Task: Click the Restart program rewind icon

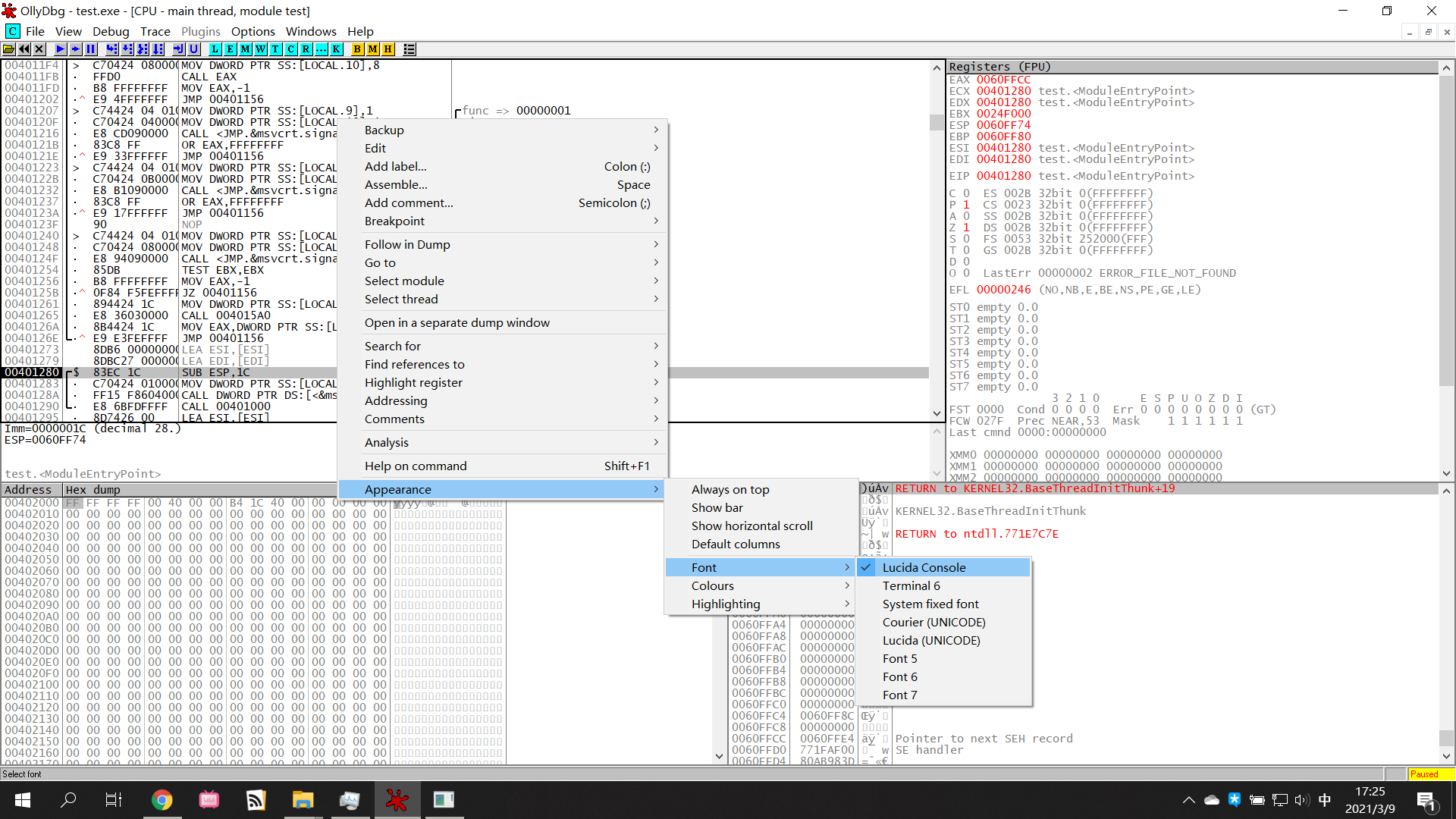Action: coord(24,49)
